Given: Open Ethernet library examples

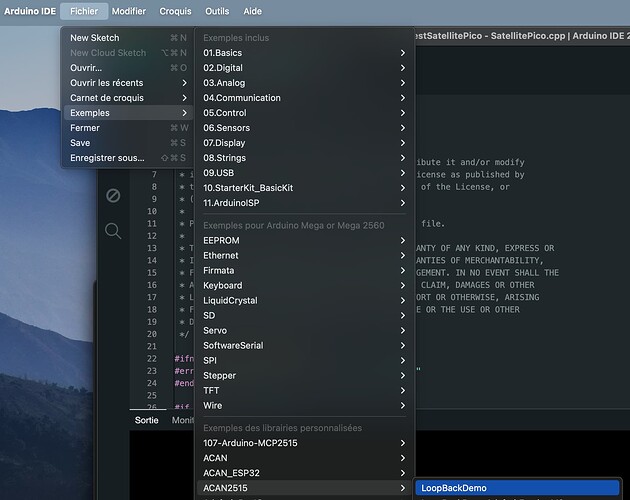Looking at the screenshot, I should tap(305, 255).
